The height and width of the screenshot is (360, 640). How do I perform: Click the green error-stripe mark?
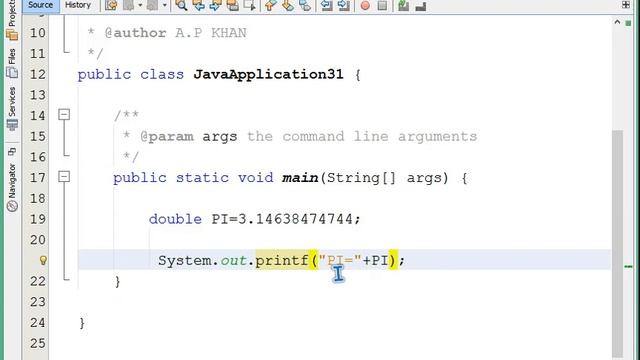click(628, 267)
